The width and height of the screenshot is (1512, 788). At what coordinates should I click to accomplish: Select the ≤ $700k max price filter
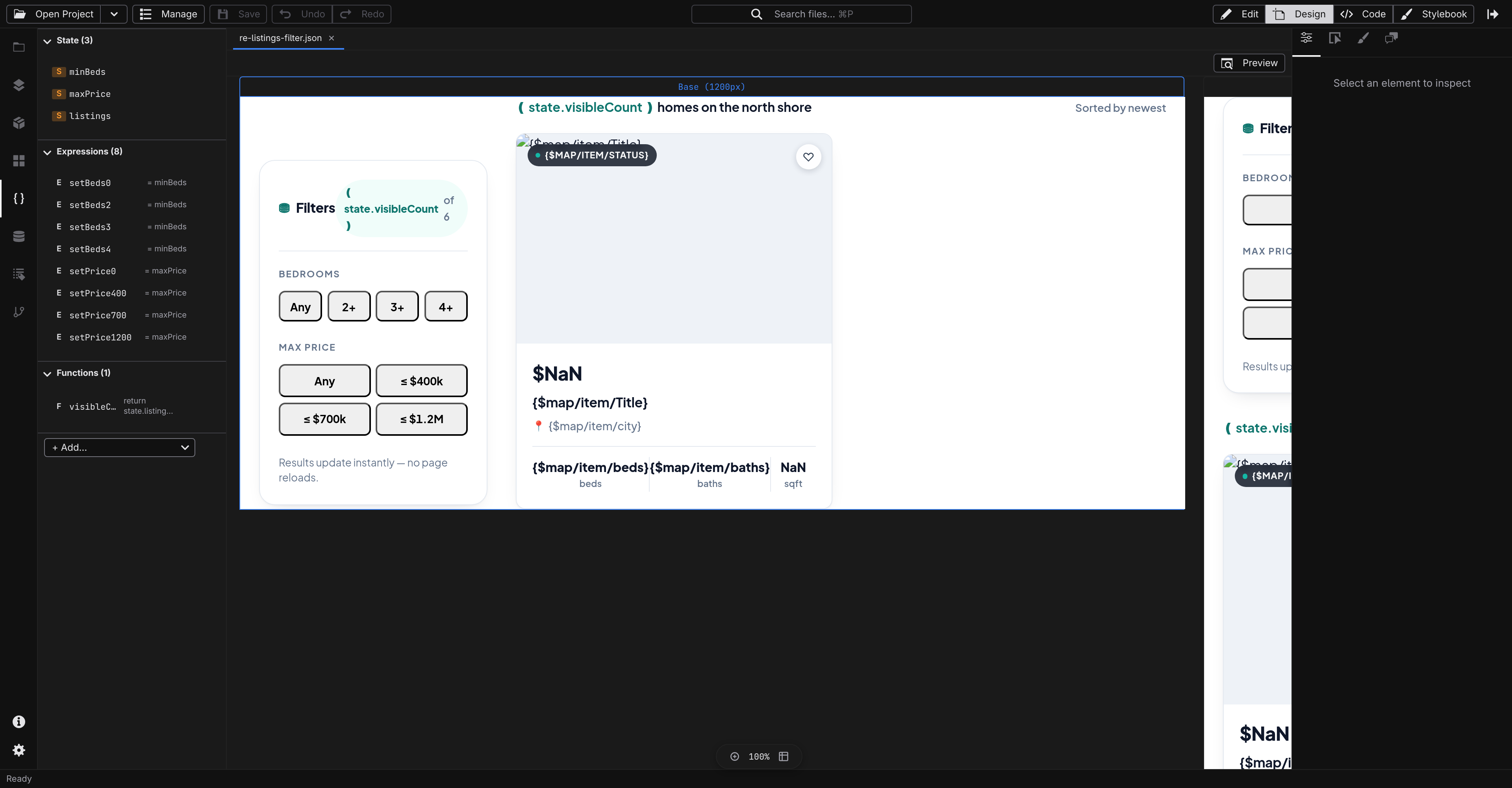tap(324, 419)
